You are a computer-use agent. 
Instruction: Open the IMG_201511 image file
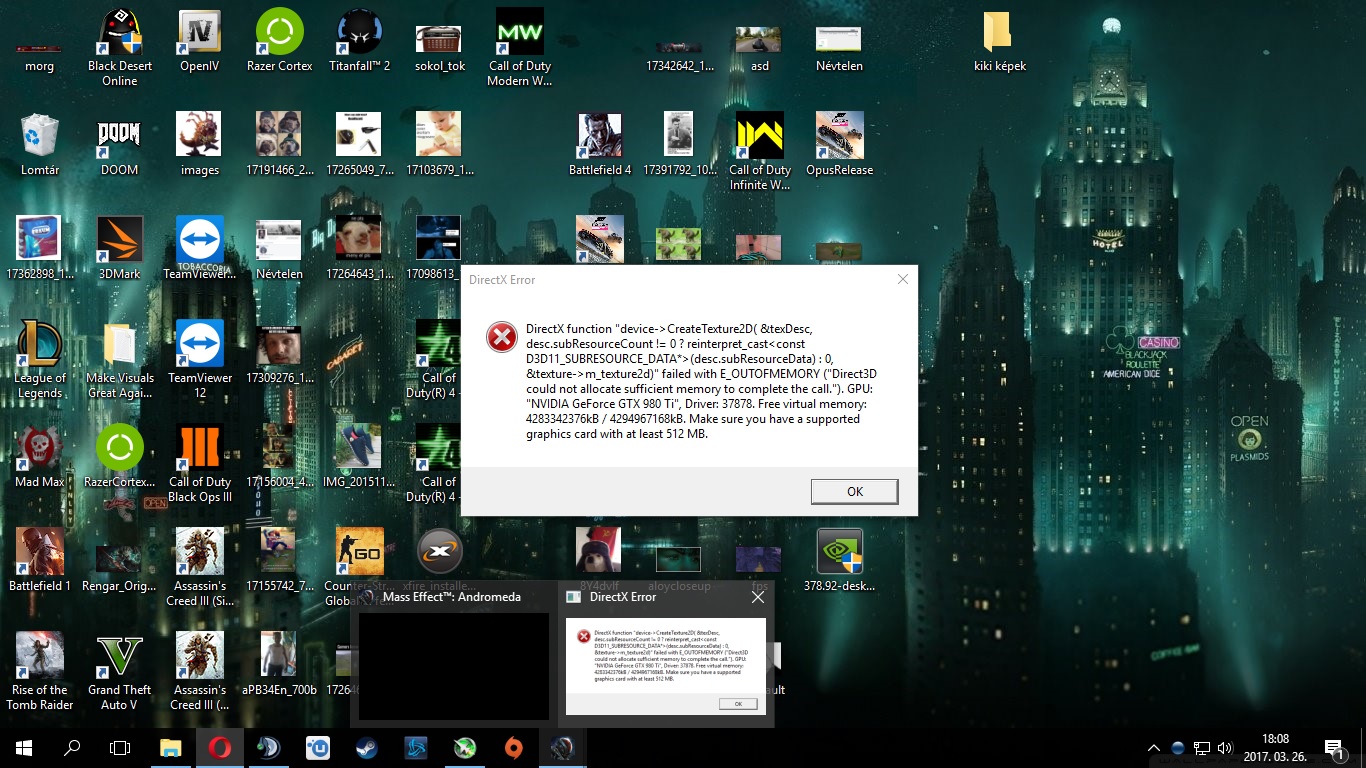tap(360, 458)
